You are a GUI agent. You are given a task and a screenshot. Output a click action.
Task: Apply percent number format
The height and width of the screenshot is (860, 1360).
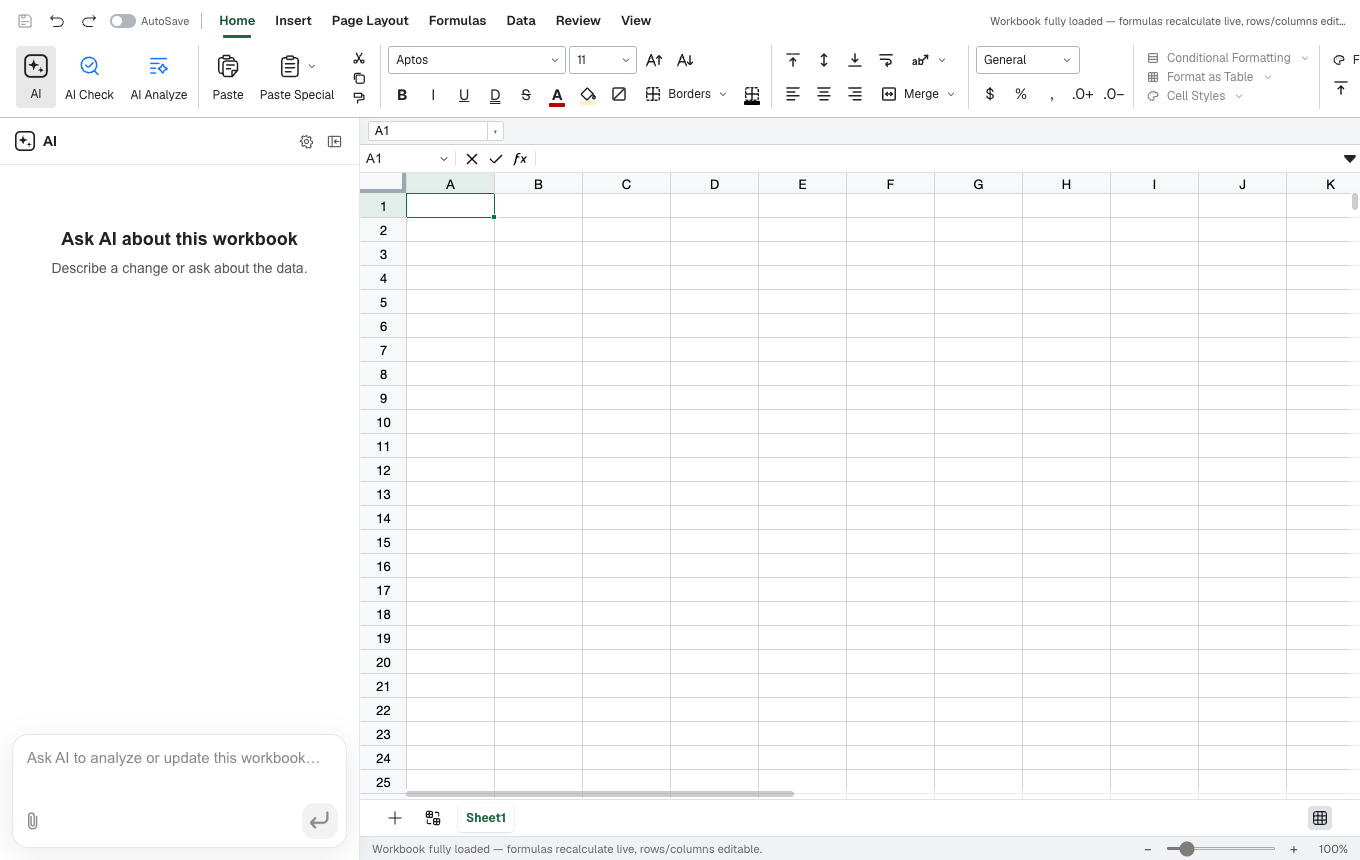(1021, 94)
